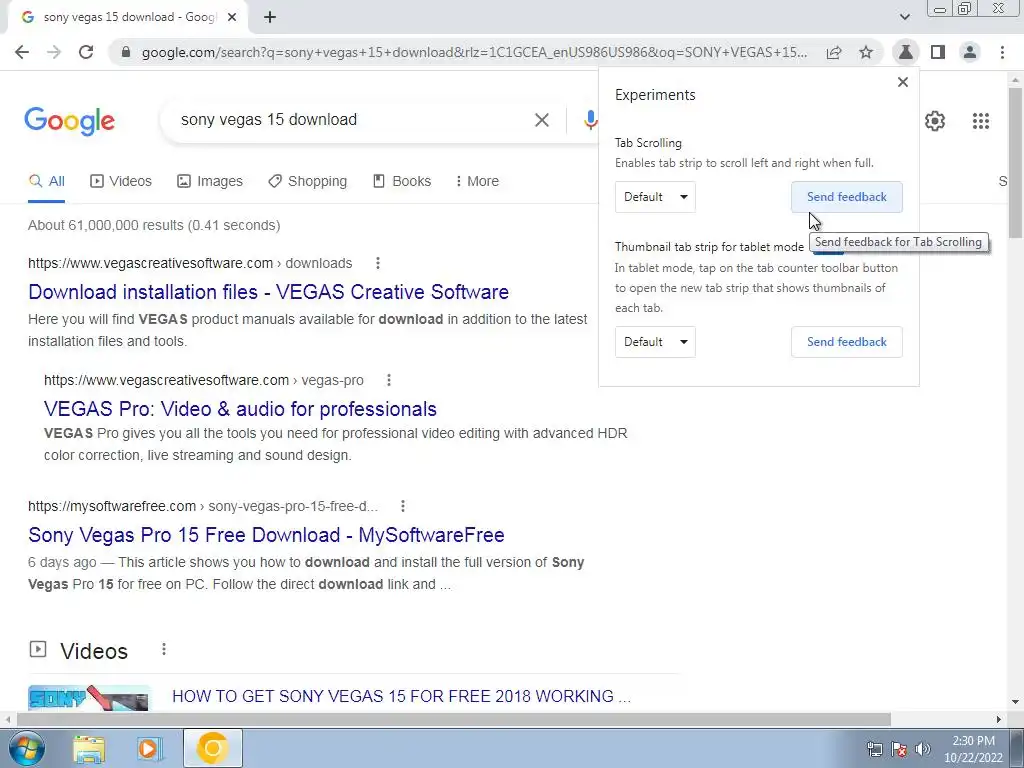Share this page using the share icon
The image size is (1024, 768).
834,52
